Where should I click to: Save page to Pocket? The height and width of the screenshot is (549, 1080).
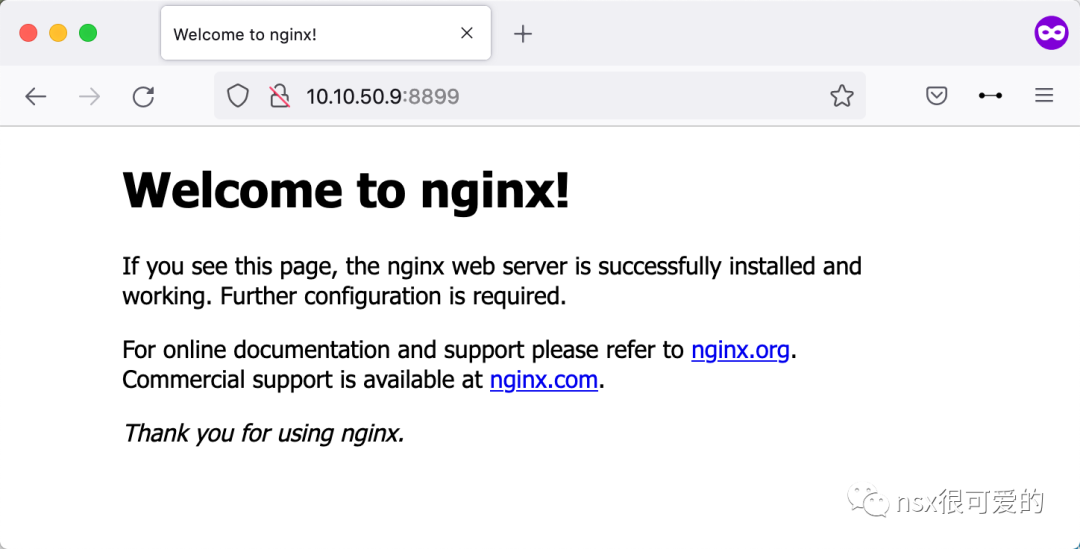click(937, 96)
